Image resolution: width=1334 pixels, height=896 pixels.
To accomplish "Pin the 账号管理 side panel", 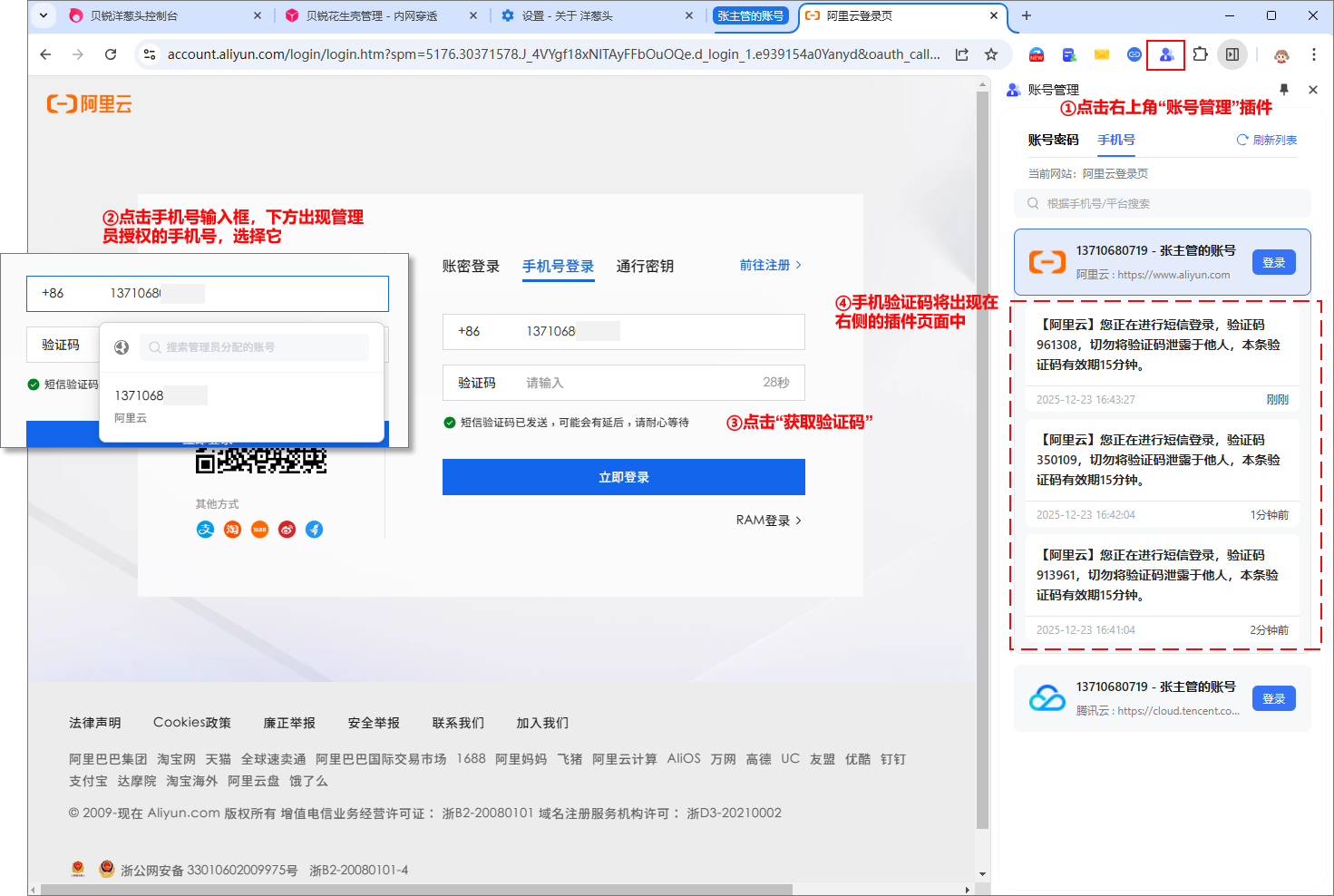I will point(1283,90).
